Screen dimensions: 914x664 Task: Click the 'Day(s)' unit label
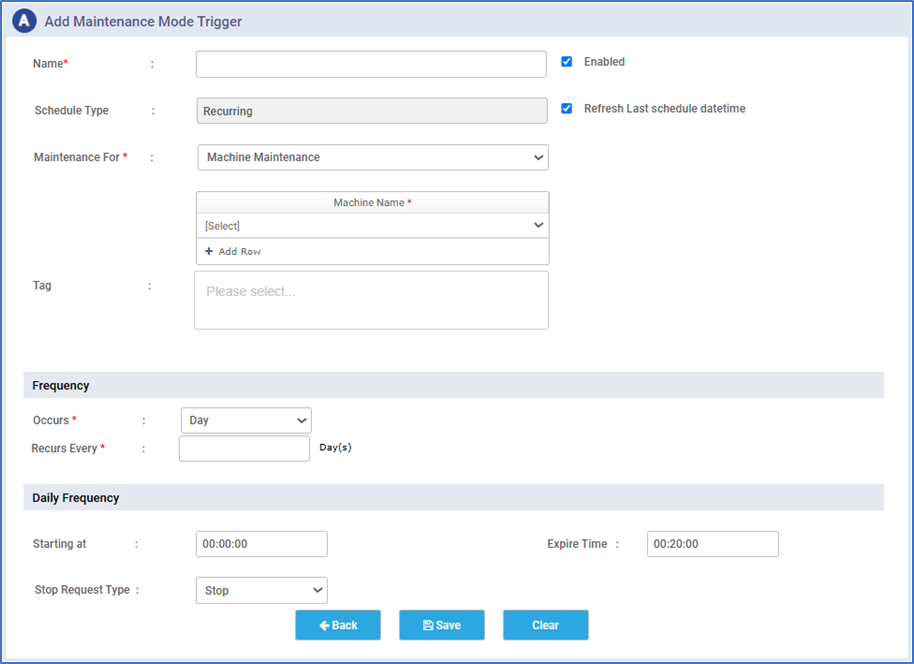(x=336, y=448)
